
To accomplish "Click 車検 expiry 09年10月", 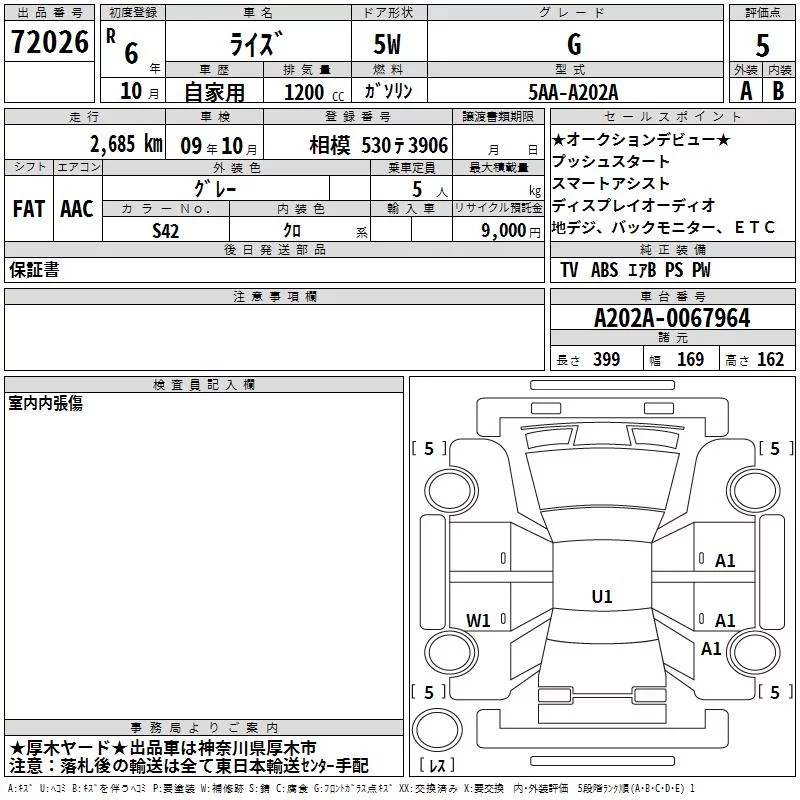I will [x=219, y=146].
